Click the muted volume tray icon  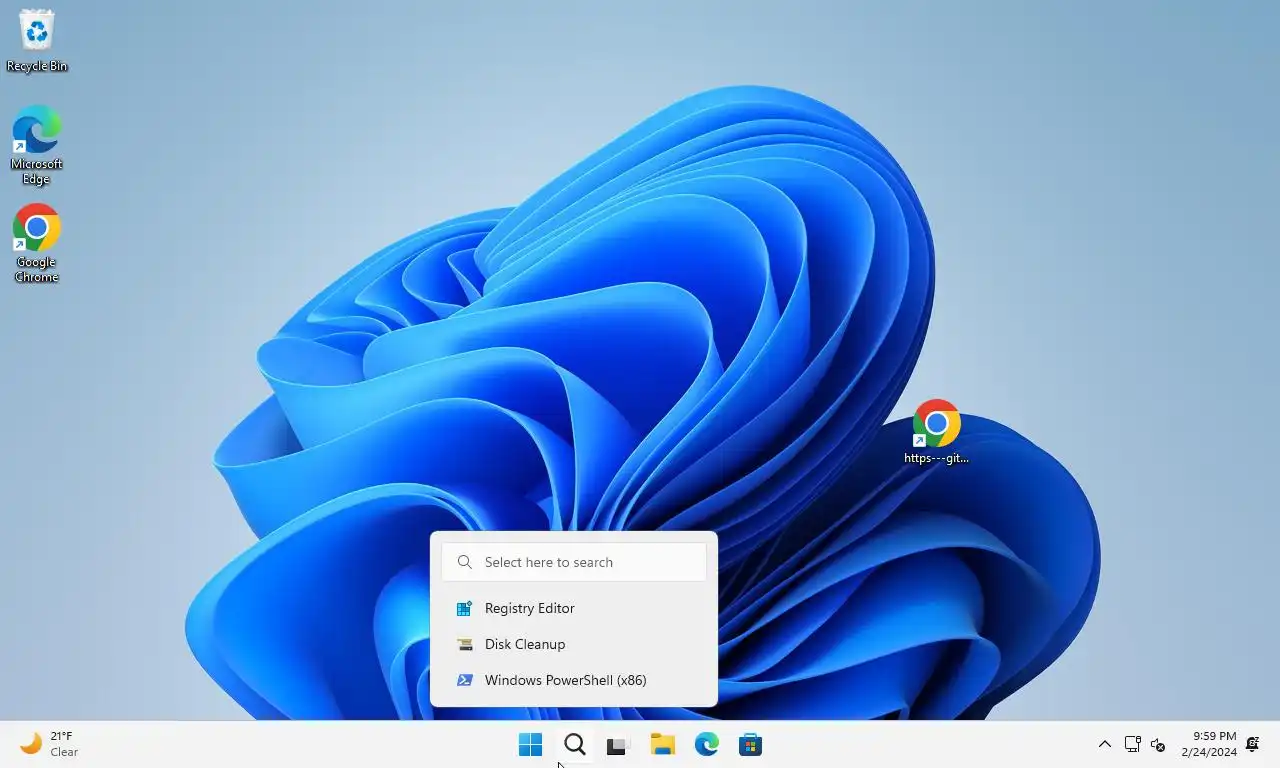[1158, 744]
